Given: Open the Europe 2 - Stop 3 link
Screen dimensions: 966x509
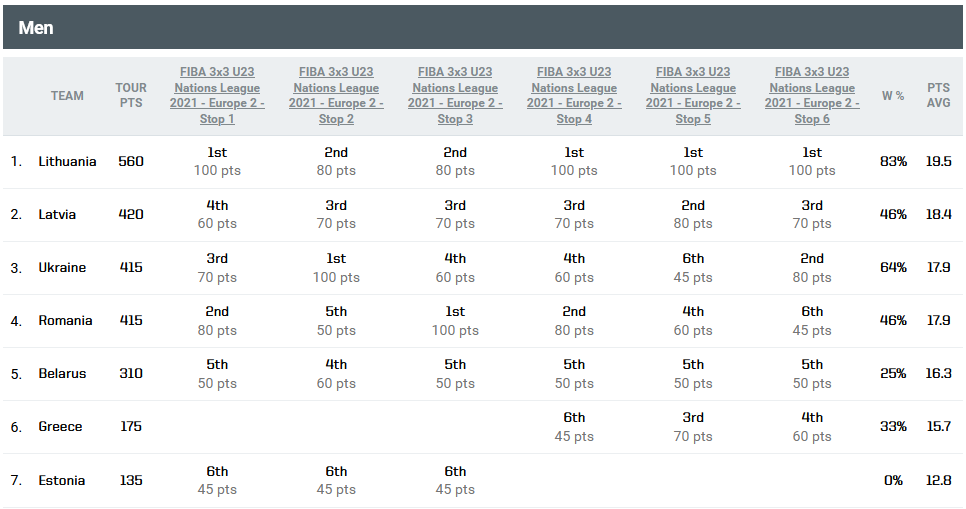Looking at the screenshot, I should [455, 96].
